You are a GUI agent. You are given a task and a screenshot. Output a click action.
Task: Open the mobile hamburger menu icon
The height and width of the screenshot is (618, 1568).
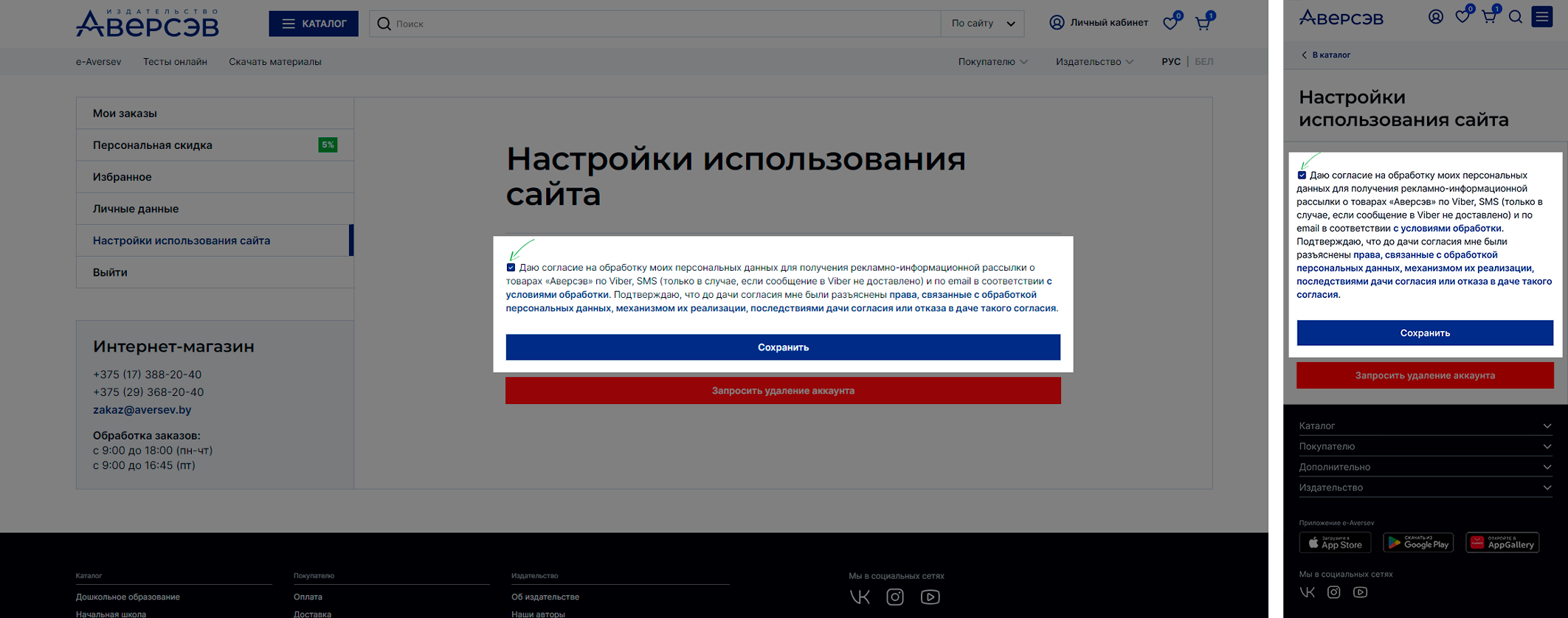(x=1542, y=17)
